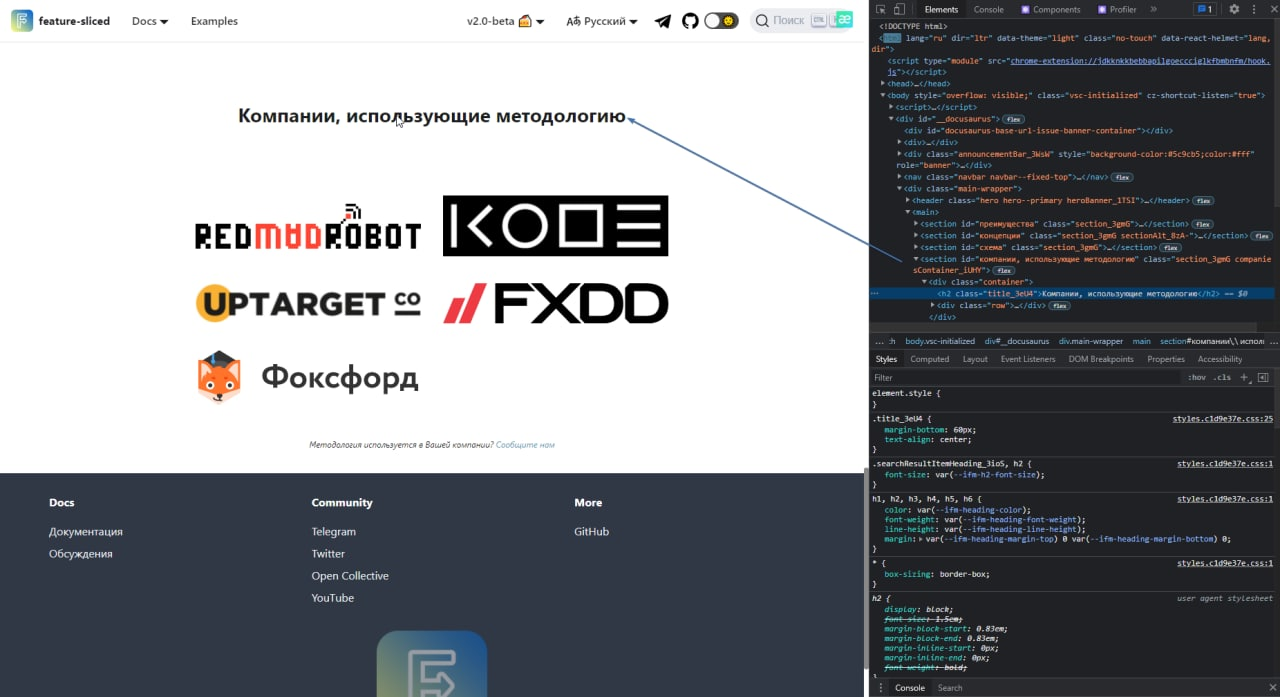
Task: Click the flex badge beside div id="__docusaurus"
Action: (1012, 119)
